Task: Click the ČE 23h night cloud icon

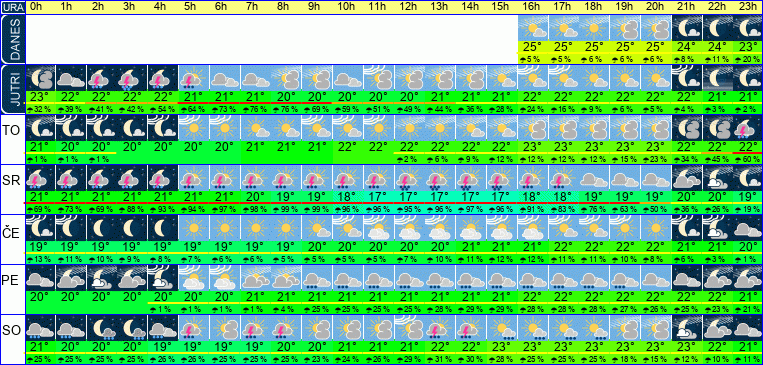Action: click(749, 228)
